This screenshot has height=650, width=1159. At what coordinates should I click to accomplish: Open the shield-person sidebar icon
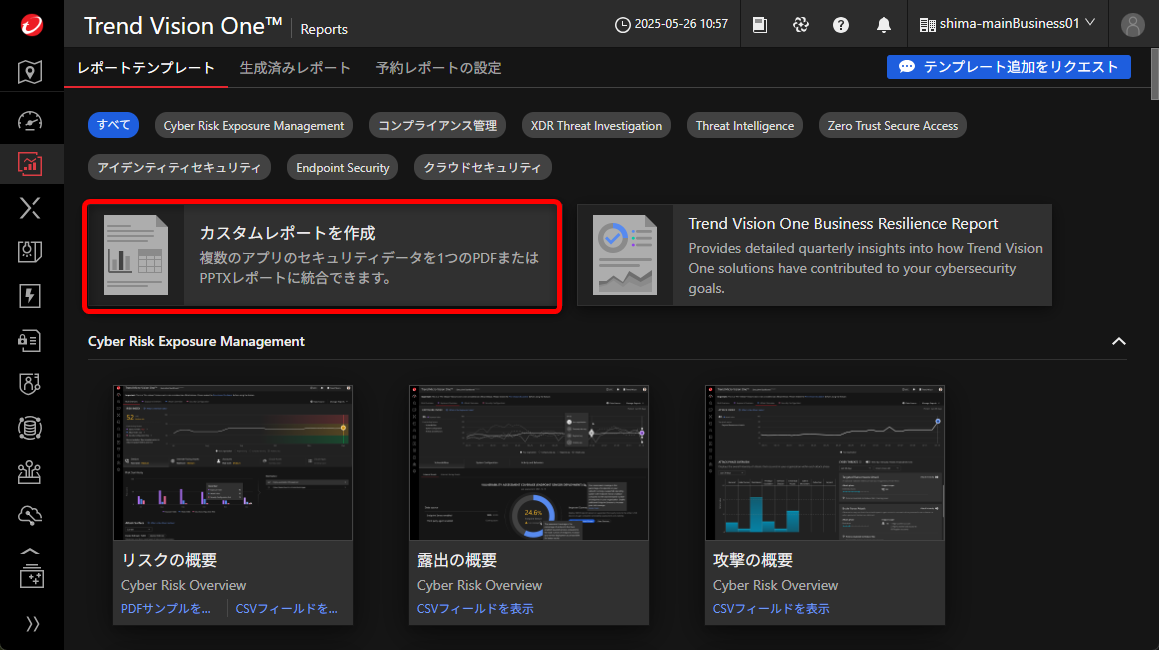(30, 384)
